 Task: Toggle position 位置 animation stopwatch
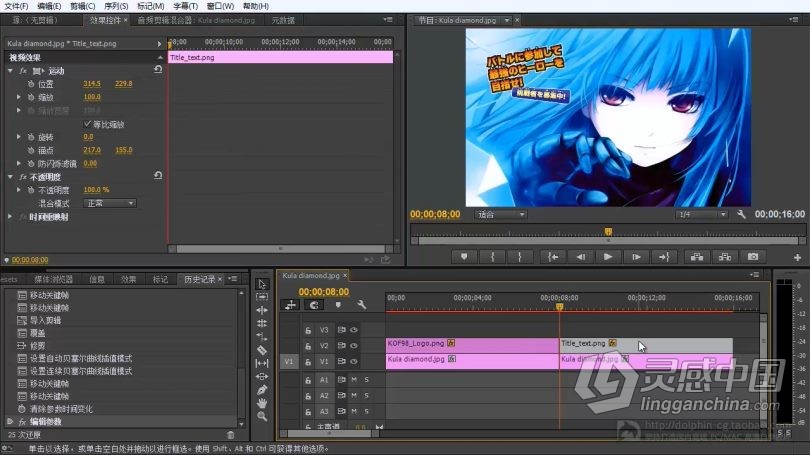click(x=31, y=84)
